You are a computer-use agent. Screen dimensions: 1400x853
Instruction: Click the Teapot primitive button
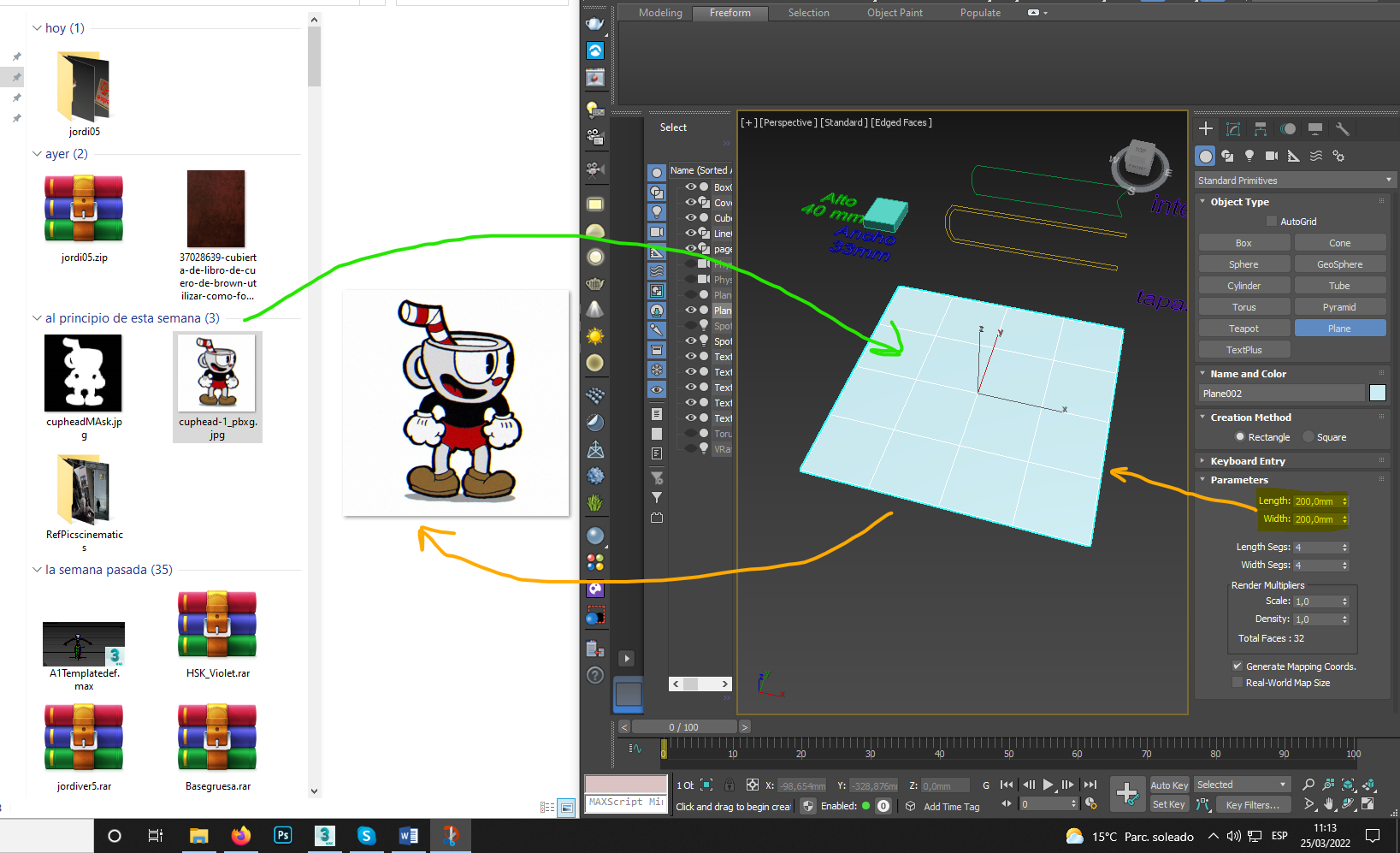(1243, 329)
